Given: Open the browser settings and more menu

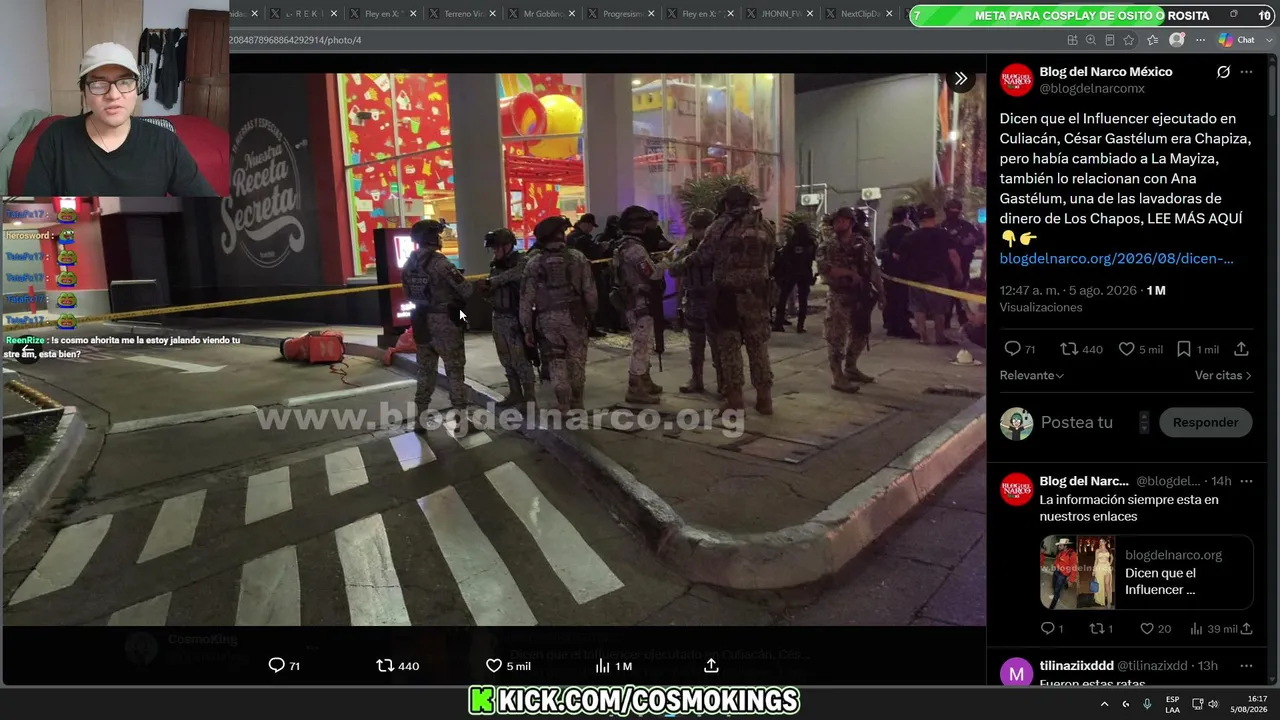Looking at the screenshot, I should coord(1200,40).
